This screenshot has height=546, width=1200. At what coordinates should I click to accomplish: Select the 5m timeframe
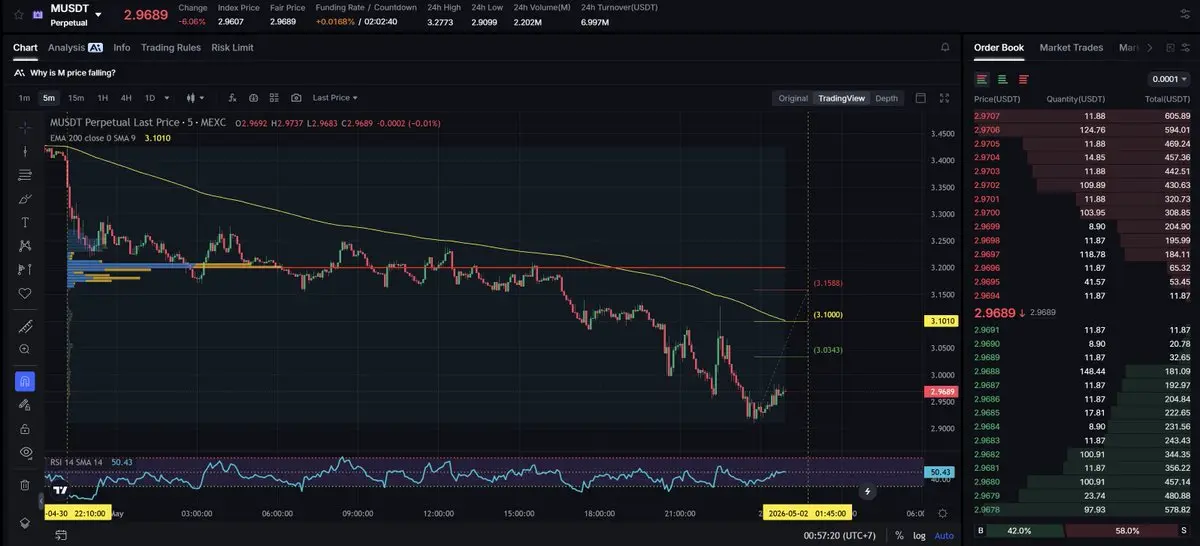(49, 98)
